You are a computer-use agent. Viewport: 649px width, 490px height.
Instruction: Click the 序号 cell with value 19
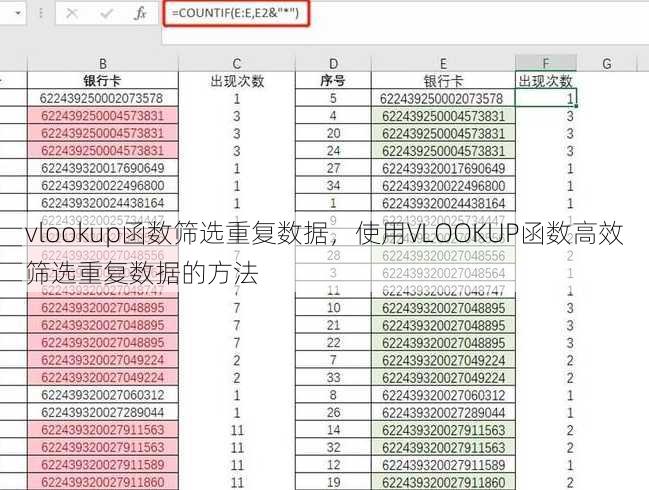tap(333, 482)
